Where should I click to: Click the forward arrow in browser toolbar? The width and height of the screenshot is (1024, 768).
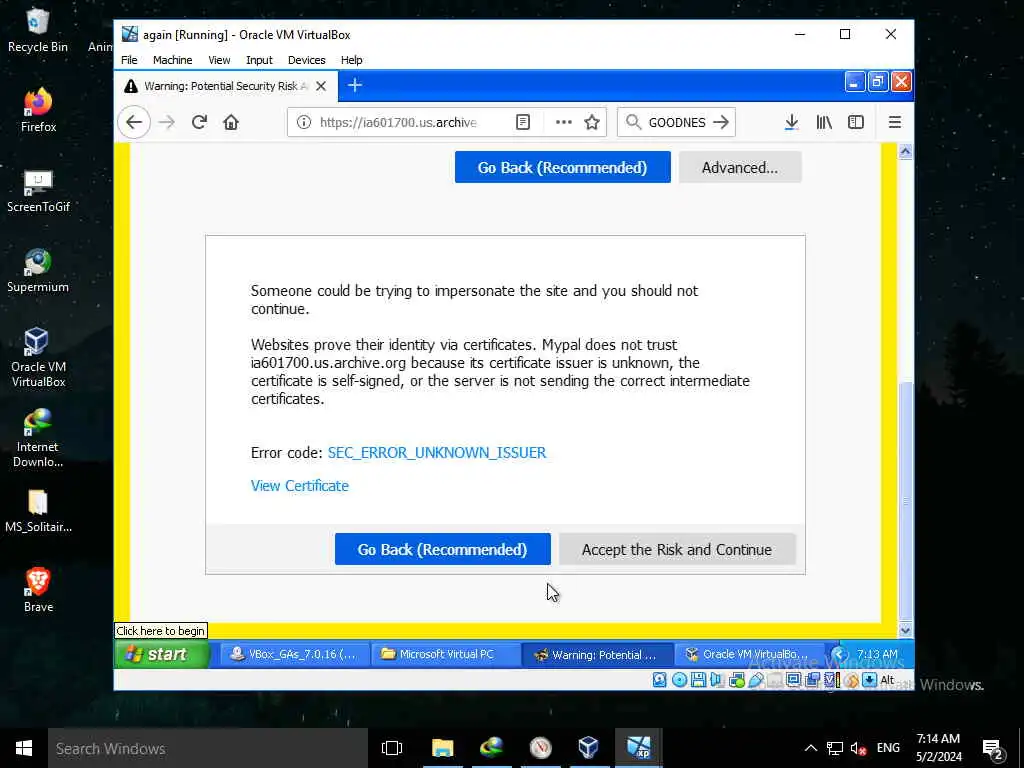[x=167, y=122]
